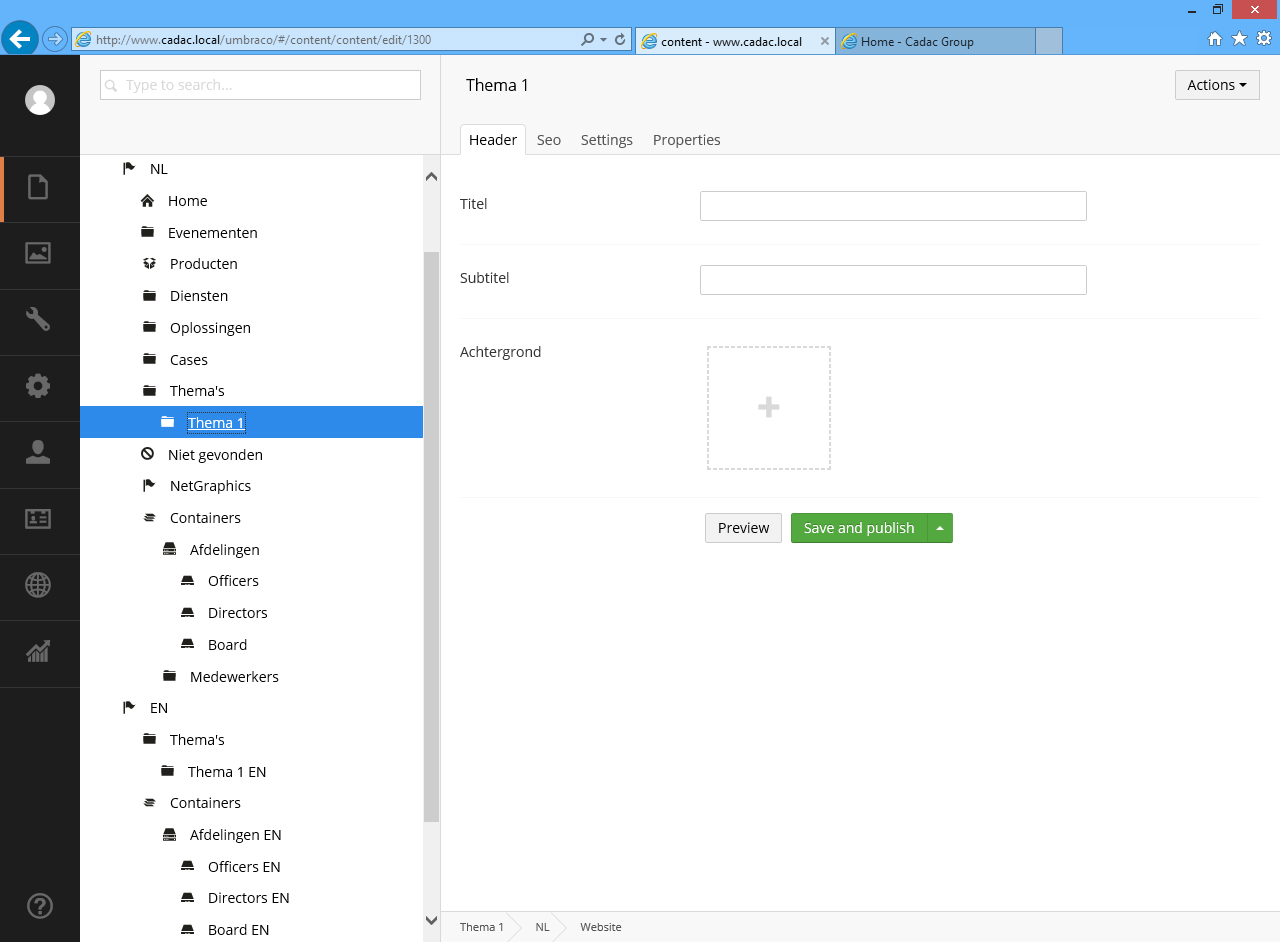This screenshot has width=1280, height=942.
Task: Open the Settings wrench section icon
Action: coord(38,320)
